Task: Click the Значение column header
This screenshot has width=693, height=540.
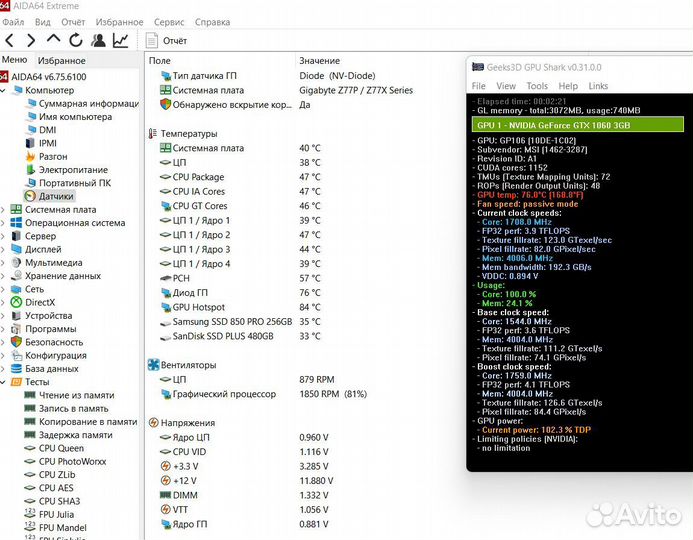Action: [x=320, y=61]
